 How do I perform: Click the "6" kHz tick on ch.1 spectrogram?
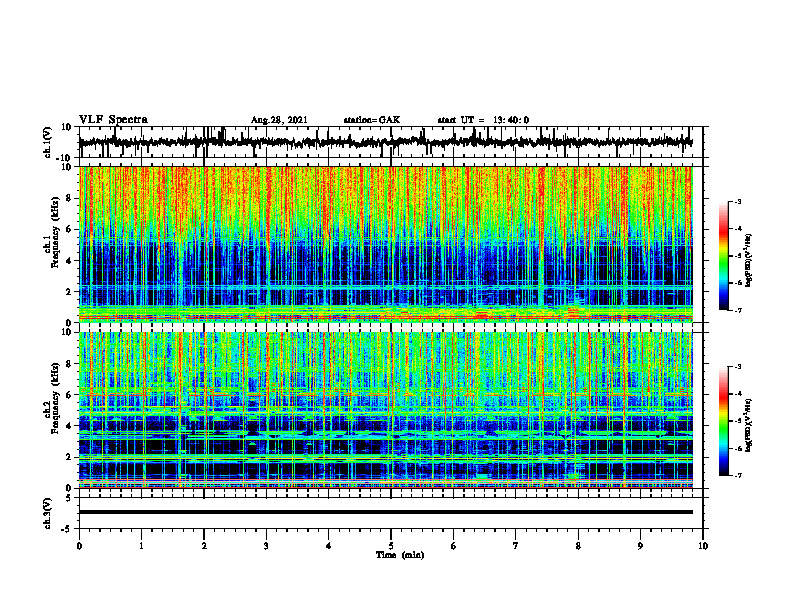pos(70,229)
